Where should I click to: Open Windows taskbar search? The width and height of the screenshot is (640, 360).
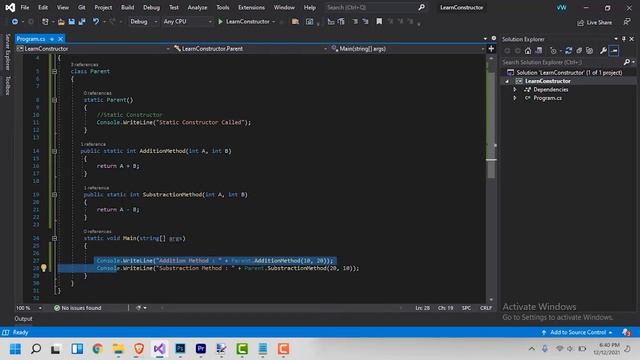36,349
